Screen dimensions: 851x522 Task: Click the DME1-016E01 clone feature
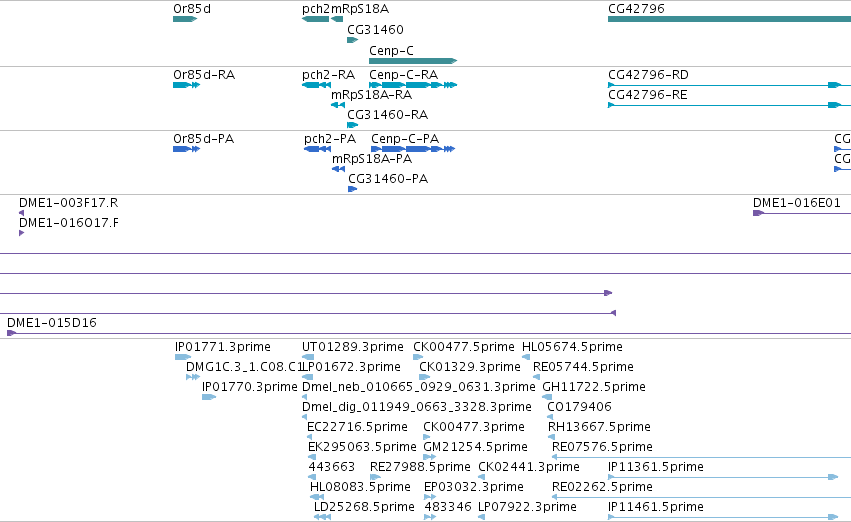[802, 213]
